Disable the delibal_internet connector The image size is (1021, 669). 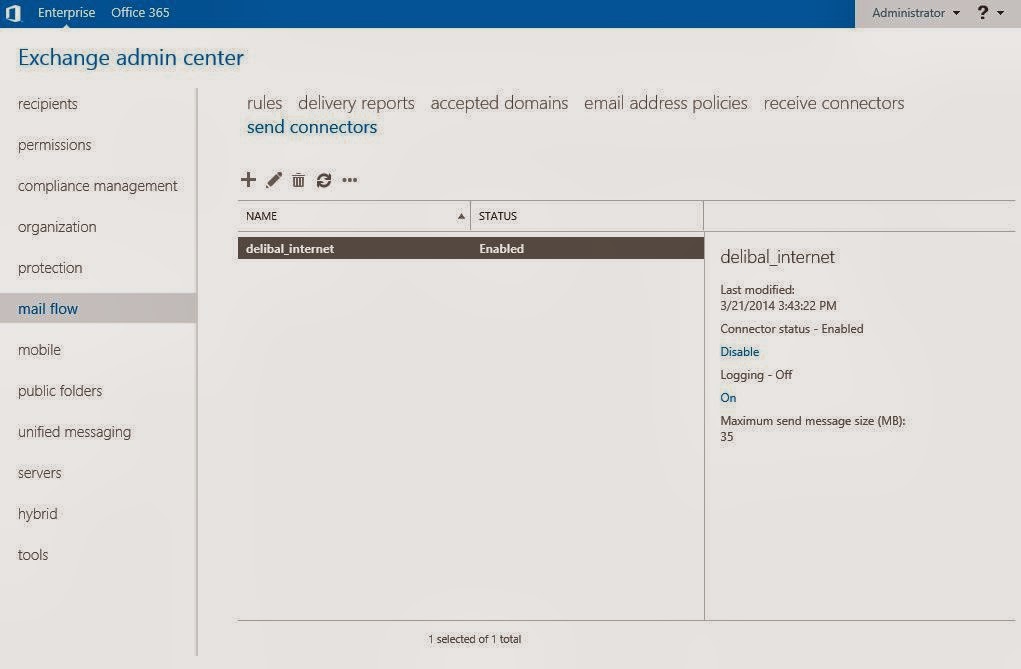(739, 352)
